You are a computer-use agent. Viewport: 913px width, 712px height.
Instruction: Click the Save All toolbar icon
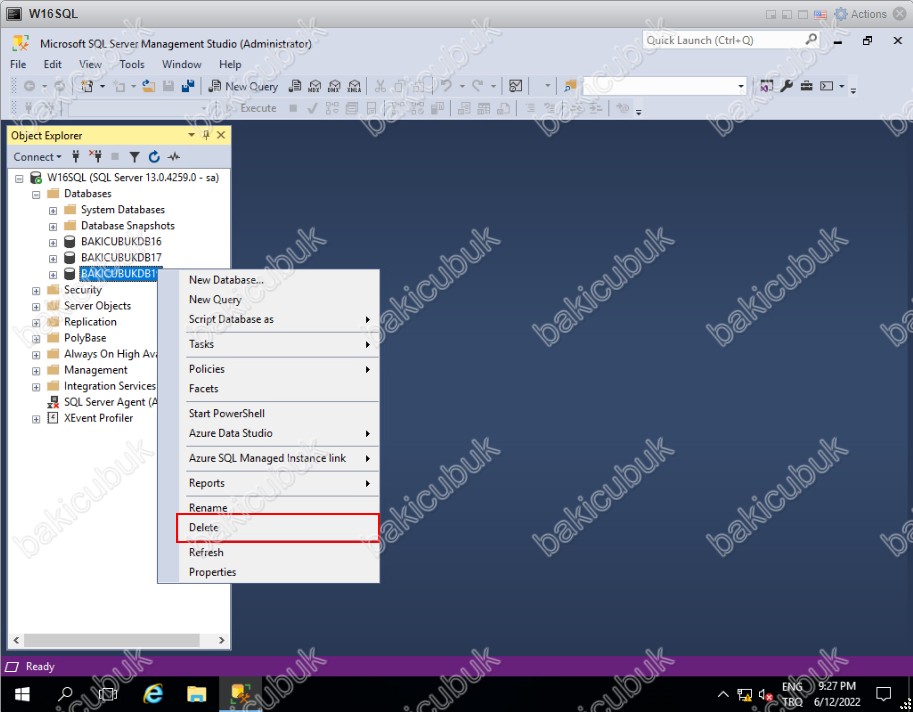187,86
